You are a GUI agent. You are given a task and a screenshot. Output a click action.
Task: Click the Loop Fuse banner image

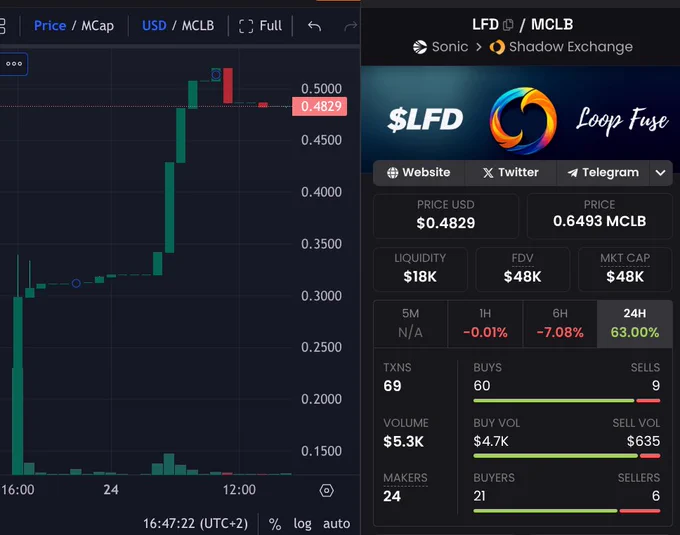pyautogui.click(x=520, y=114)
